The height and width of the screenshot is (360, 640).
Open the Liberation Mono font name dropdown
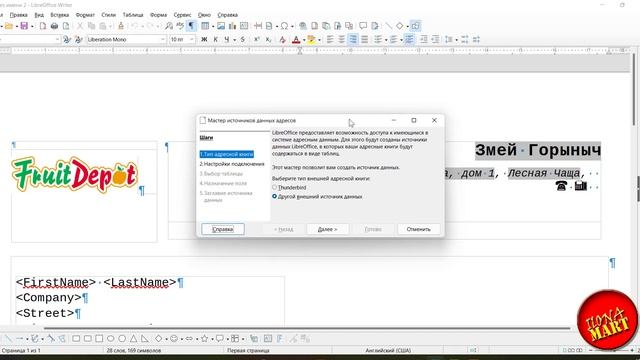(162, 40)
